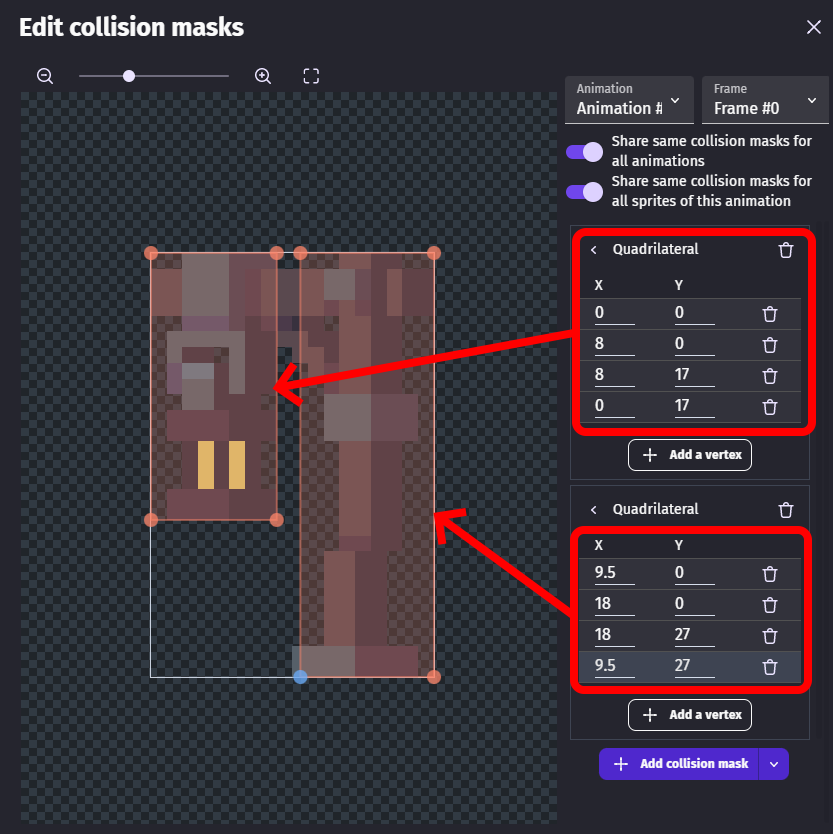Click the fit-to-screen frame icon
833x834 pixels.
point(311,76)
